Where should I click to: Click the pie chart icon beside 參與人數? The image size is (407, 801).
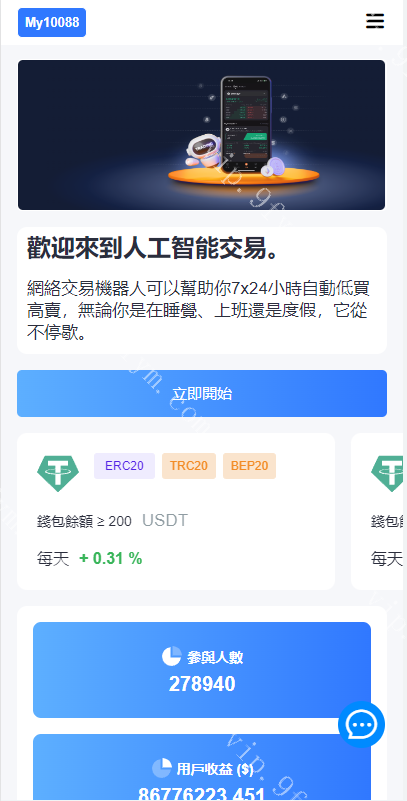pos(172,656)
